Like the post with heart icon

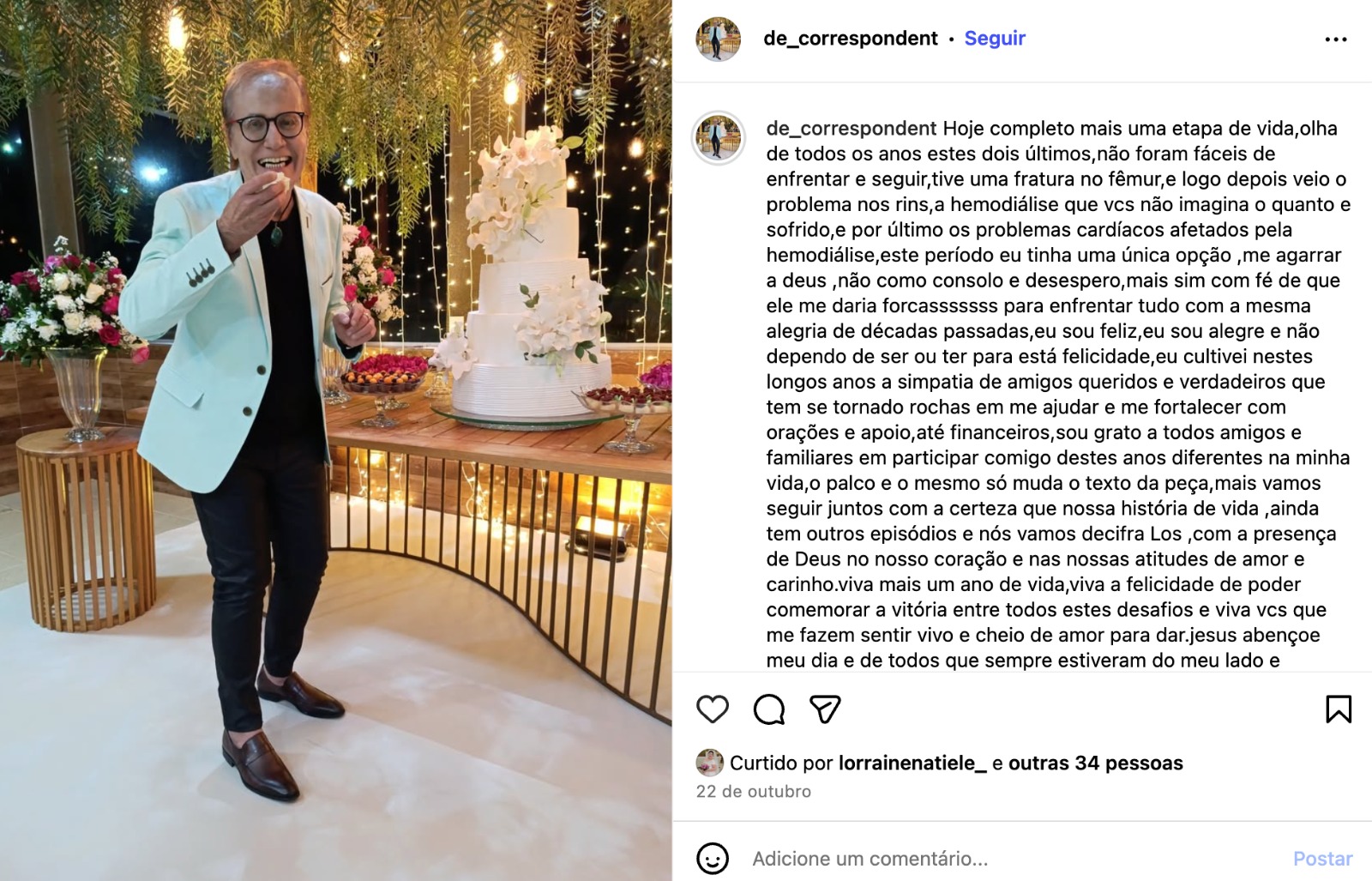[713, 709]
